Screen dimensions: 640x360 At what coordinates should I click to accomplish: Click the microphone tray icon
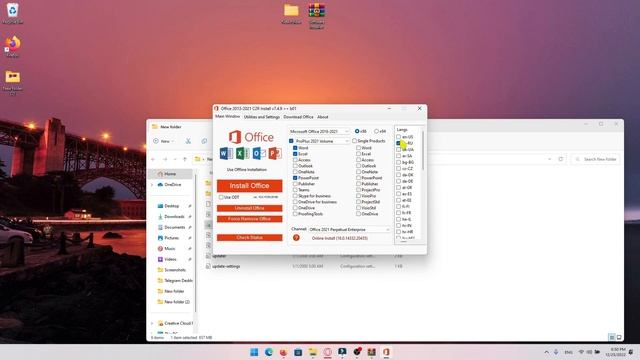(x=556, y=352)
